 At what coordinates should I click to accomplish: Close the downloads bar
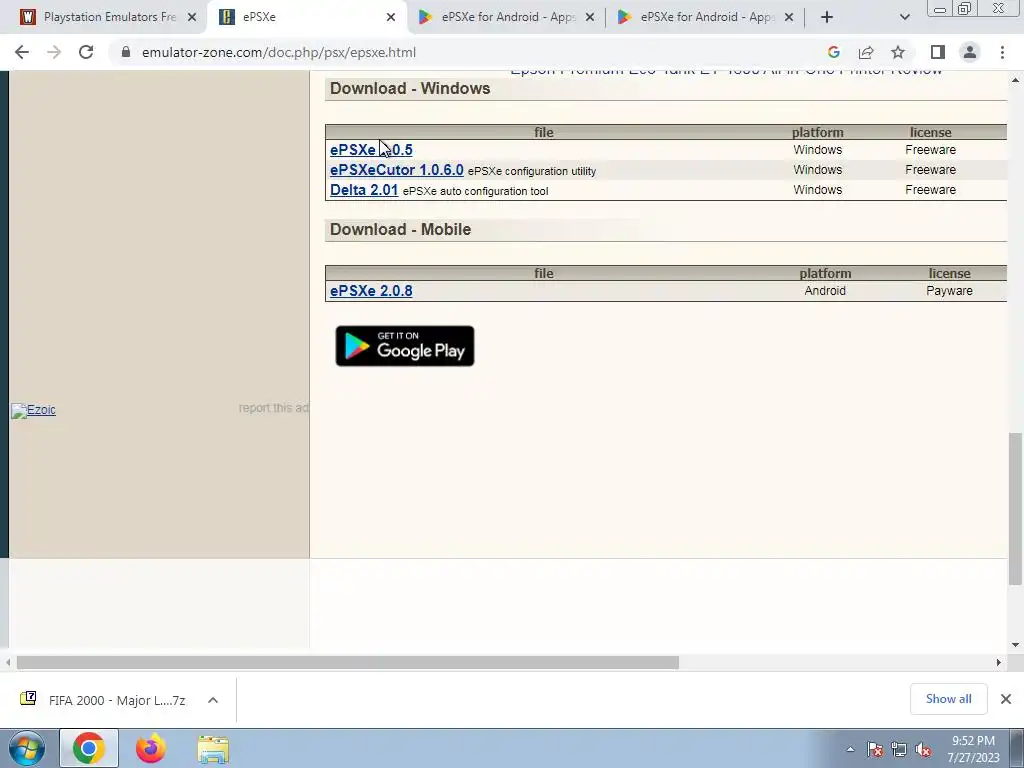[x=1006, y=699]
